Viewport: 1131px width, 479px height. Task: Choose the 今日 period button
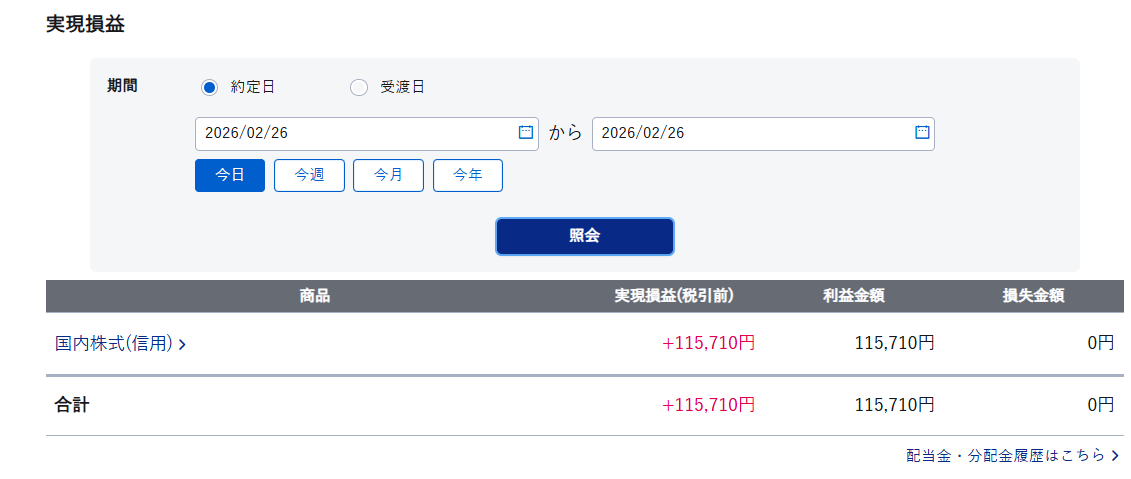click(x=230, y=175)
